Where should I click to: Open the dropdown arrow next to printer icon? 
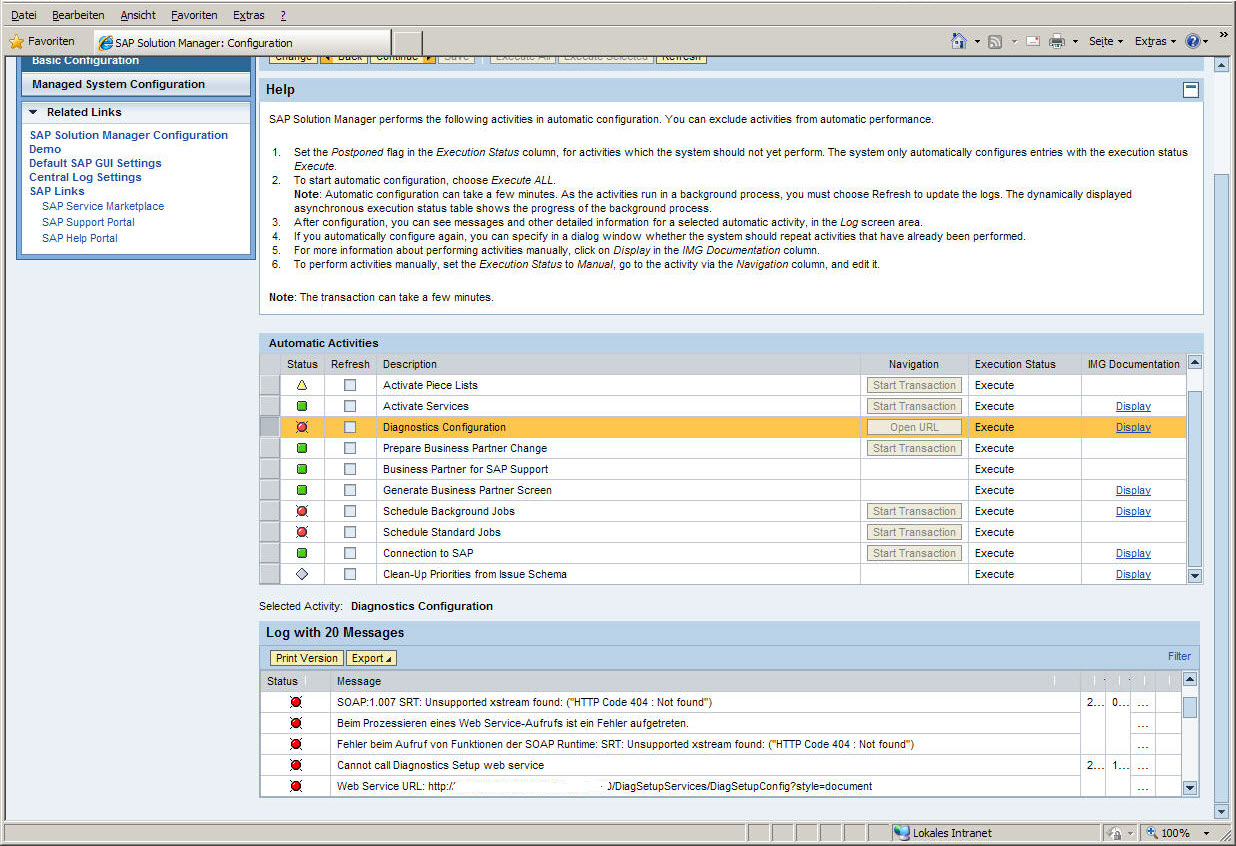click(1075, 42)
